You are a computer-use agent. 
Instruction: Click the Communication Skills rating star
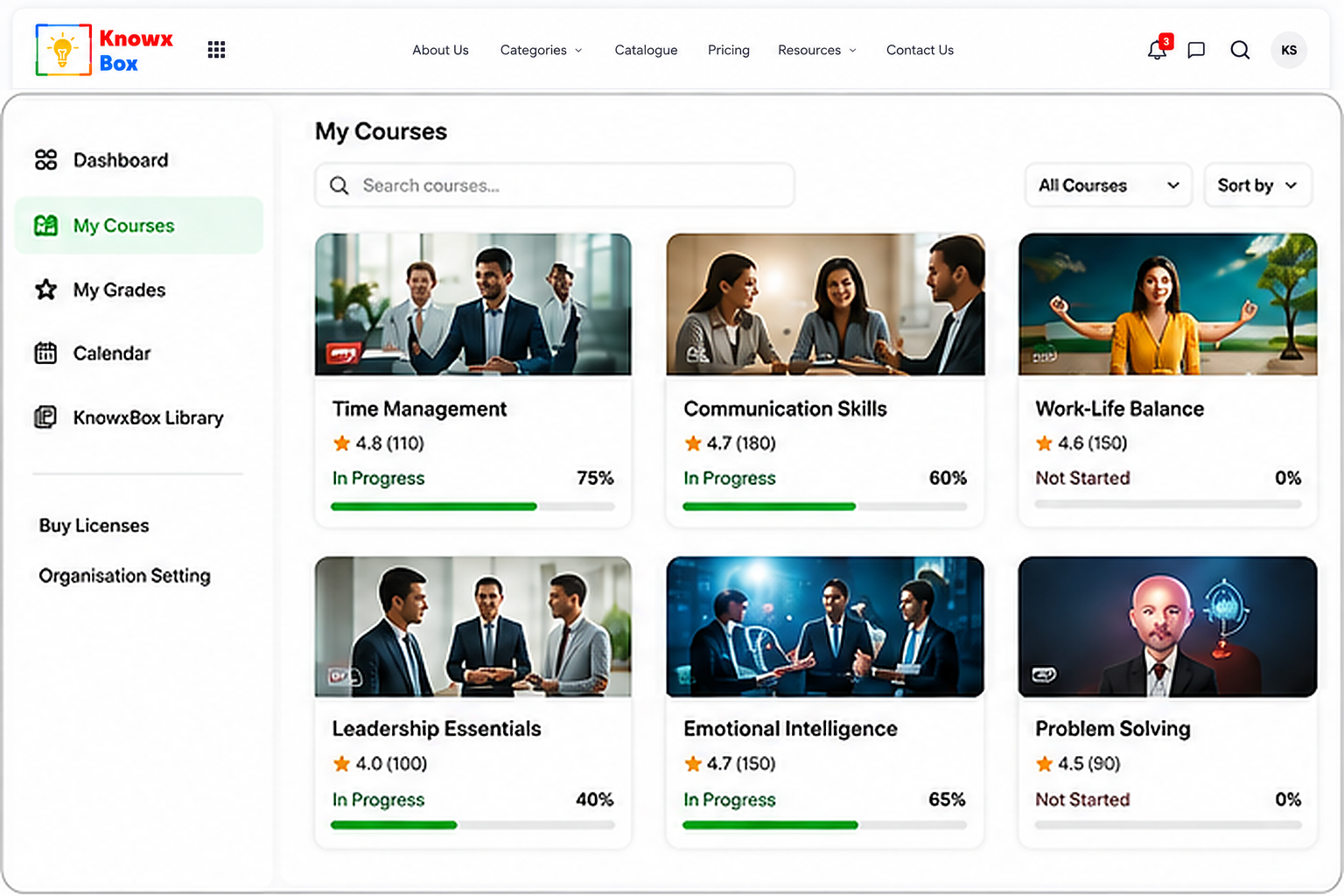click(693, 444)
